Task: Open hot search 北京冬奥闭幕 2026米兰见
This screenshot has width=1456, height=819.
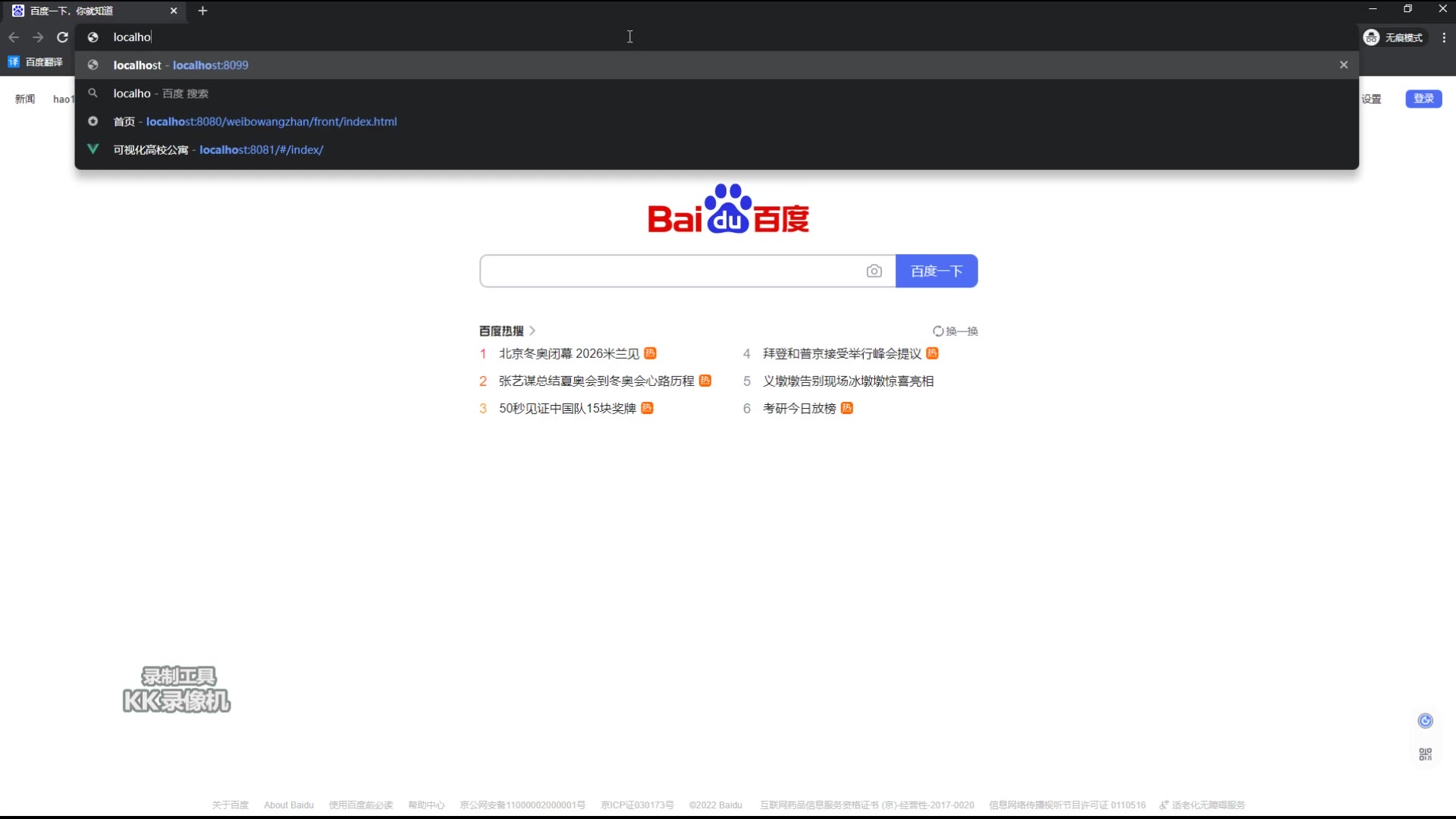Action: pos(569,353)
